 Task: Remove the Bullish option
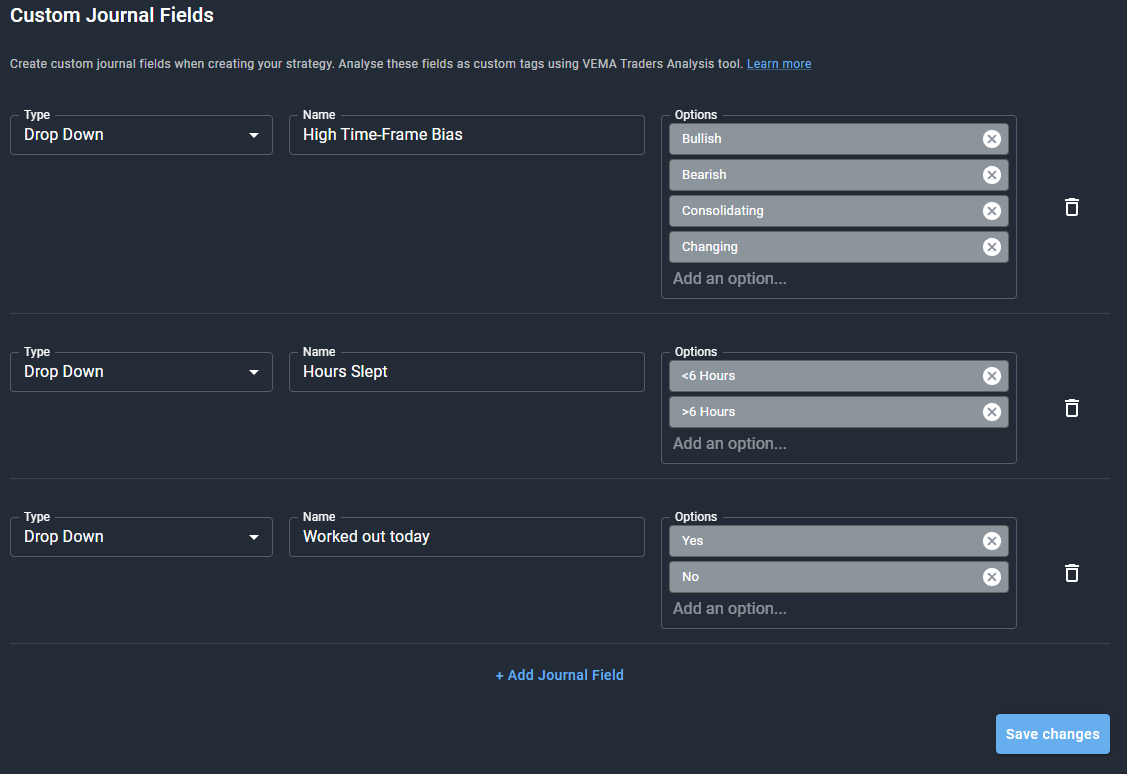tap(992, 139)
